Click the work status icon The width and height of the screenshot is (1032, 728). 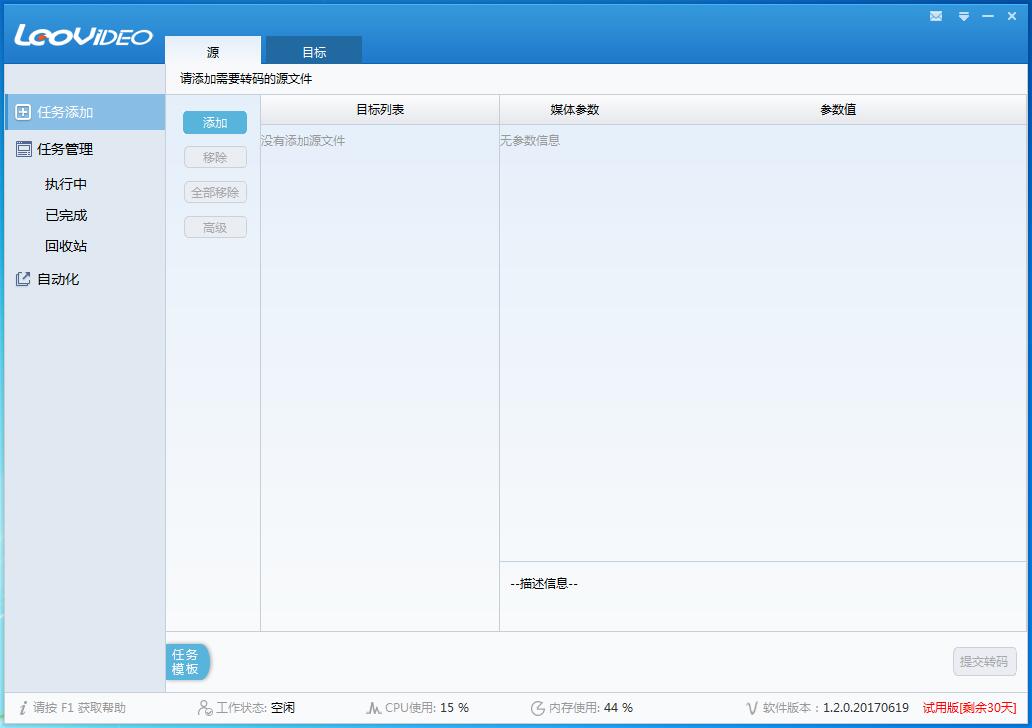205,708
